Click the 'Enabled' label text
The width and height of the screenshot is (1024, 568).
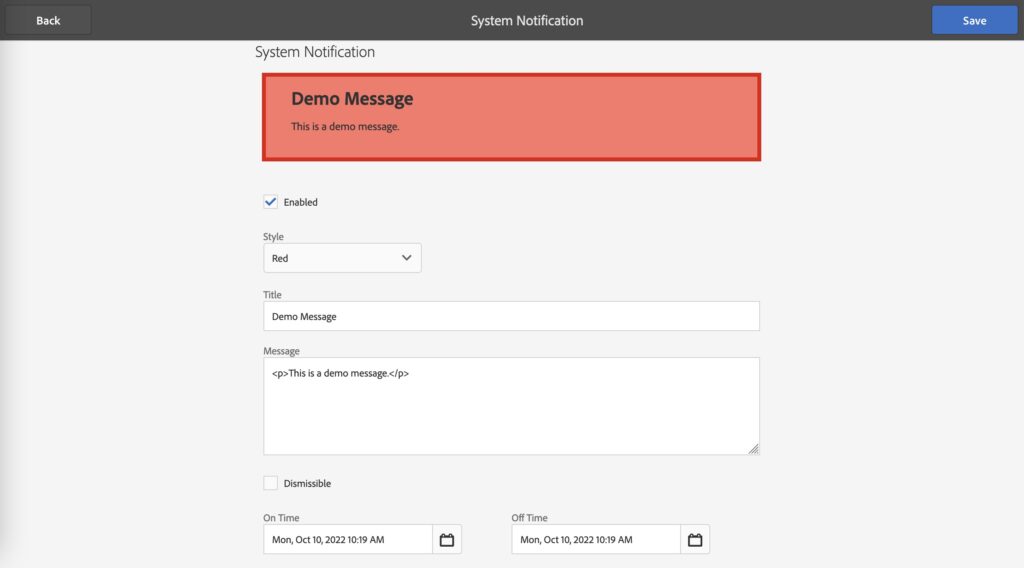pos(300,202)
